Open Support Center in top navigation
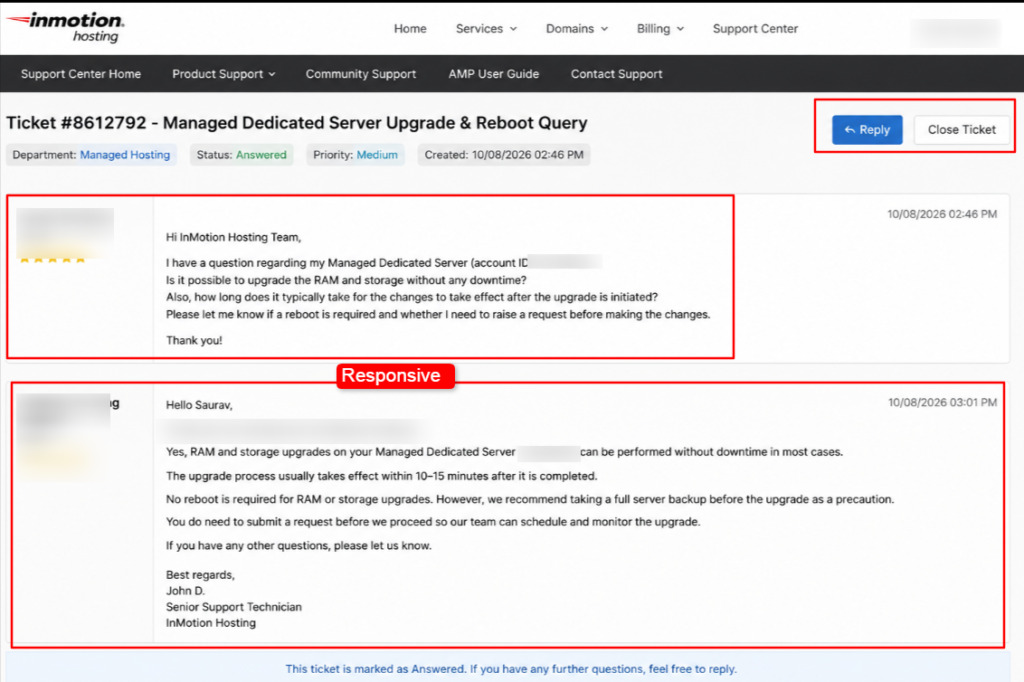This screenshot has height=682, width=1024. pyautogui.click(x=755, y=29)
